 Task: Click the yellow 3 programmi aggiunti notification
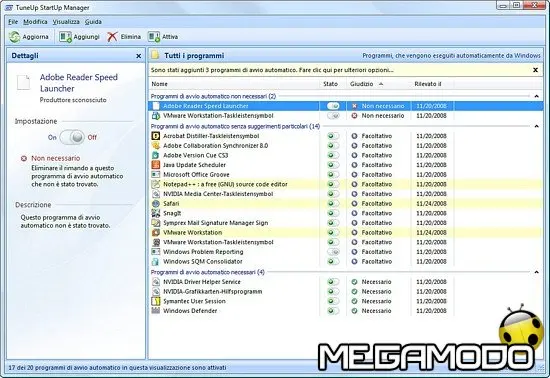(272, 70)
